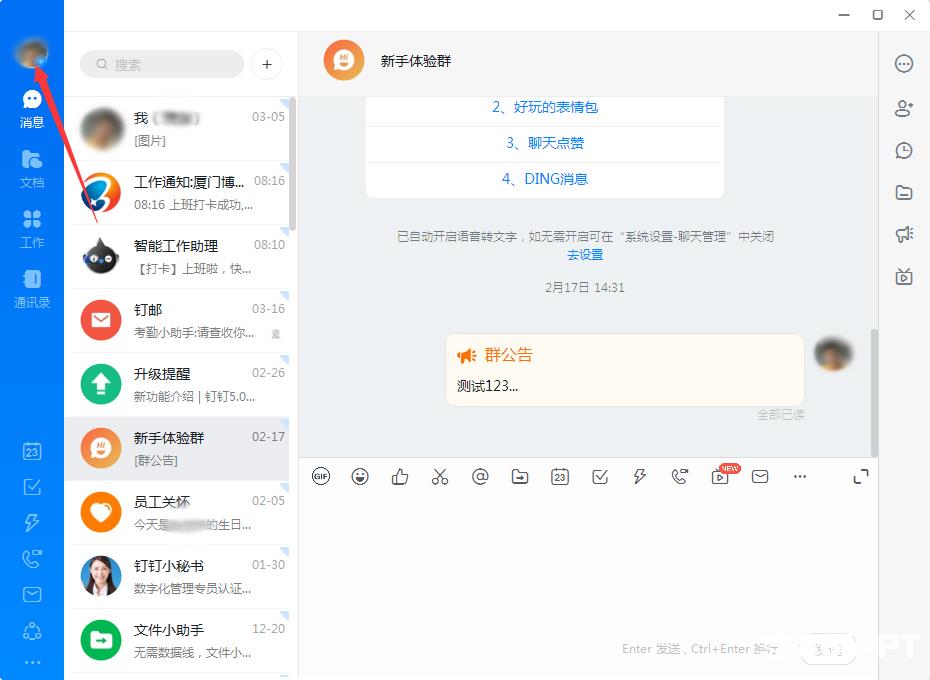The height and width of the screenshot is (680, 930).
Task: Open the DING lightning icon in the left sidebar
Action: tap(31, 523)
